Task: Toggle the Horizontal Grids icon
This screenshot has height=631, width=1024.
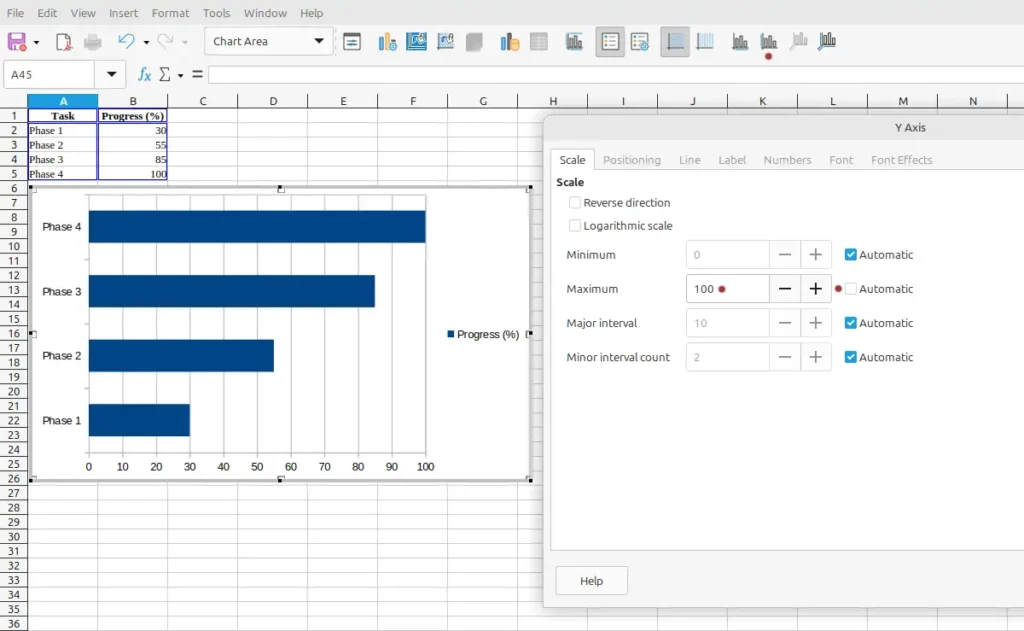Action: (x=675, y=42)
